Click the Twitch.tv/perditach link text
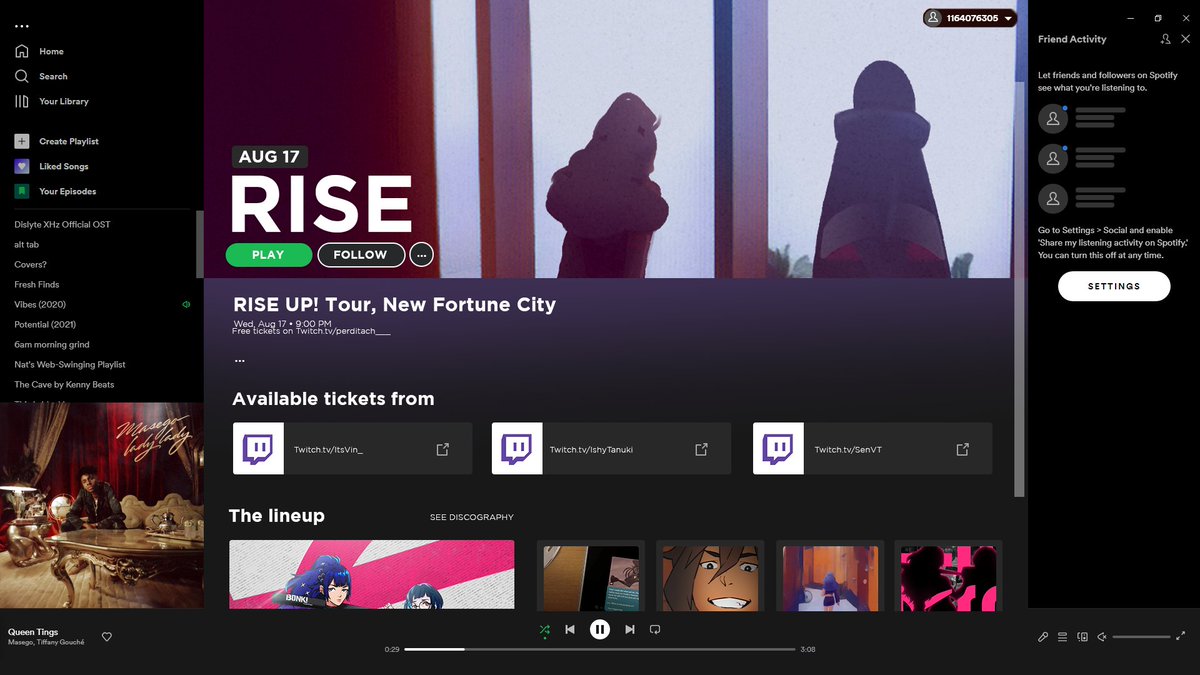The width and height of the screenshot is (1200, 675). point(343,331)
